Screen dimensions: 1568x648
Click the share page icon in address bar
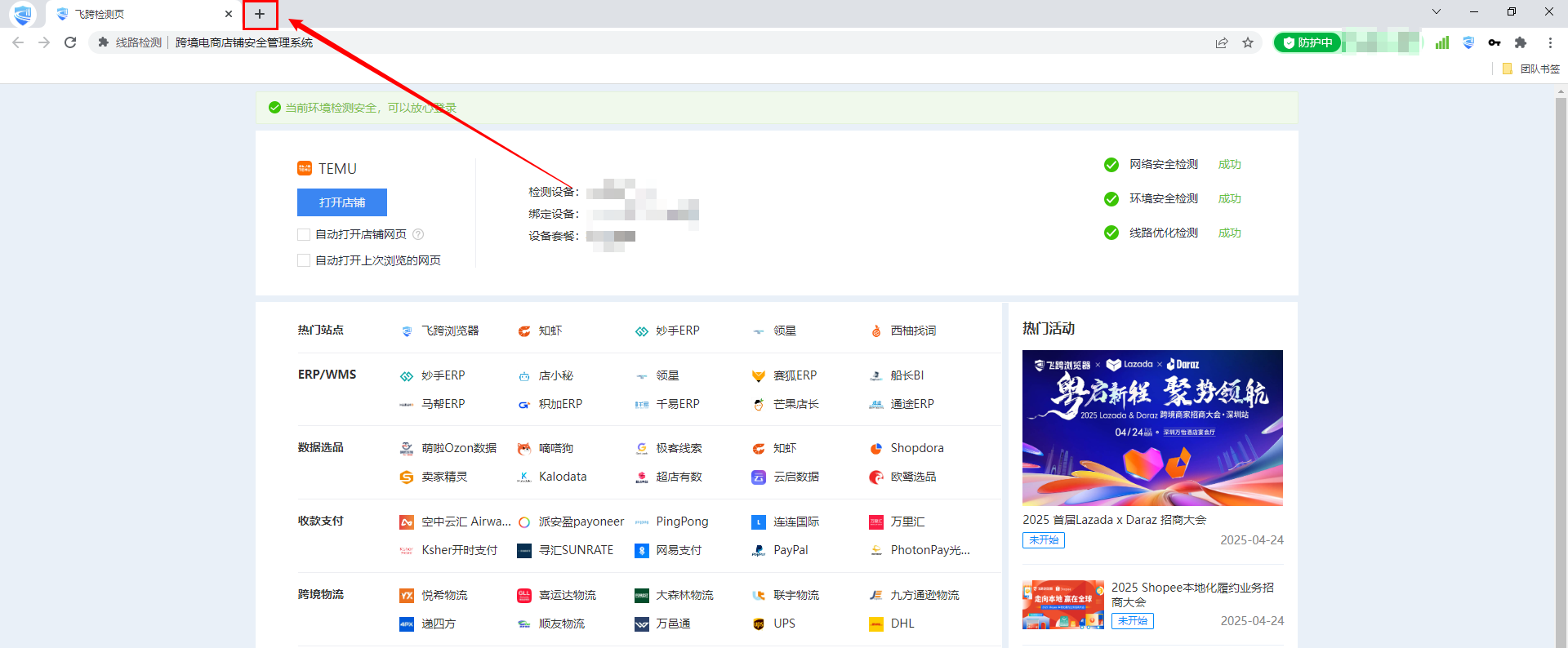(1222, 42)
